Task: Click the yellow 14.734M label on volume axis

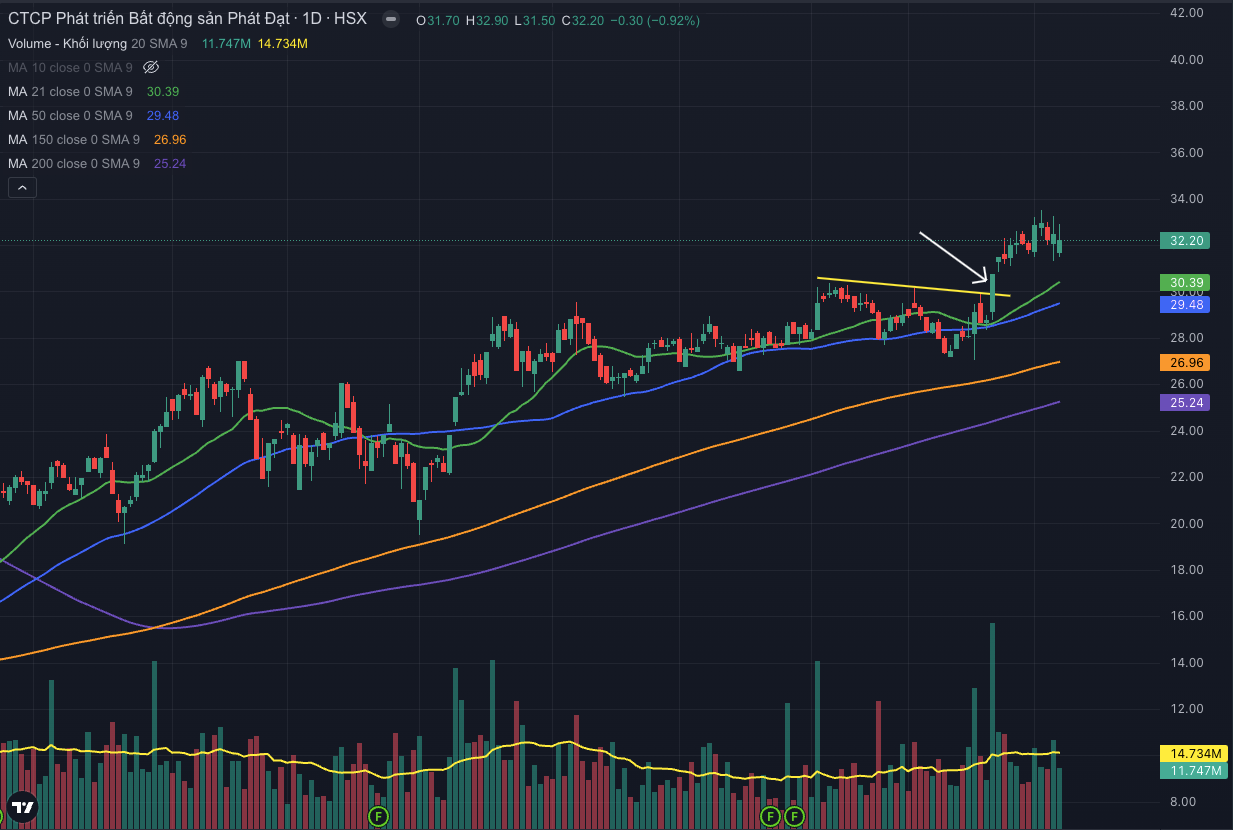Action: click(x=1192, y=753)
